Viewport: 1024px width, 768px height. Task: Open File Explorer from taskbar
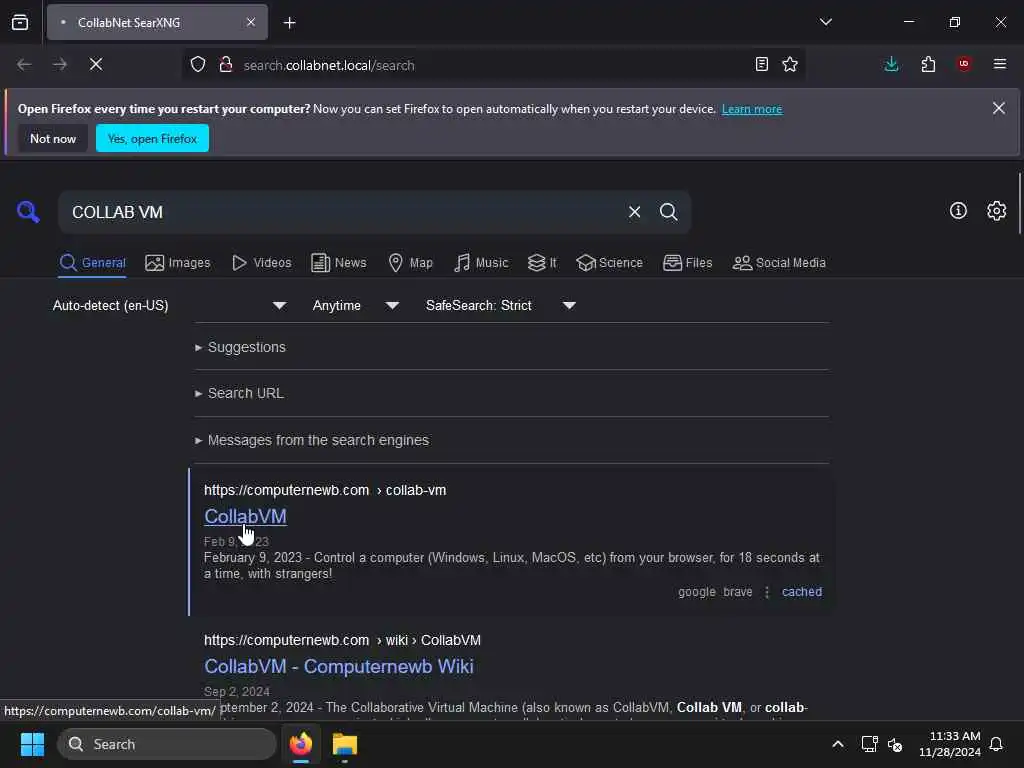click(344, 744)
